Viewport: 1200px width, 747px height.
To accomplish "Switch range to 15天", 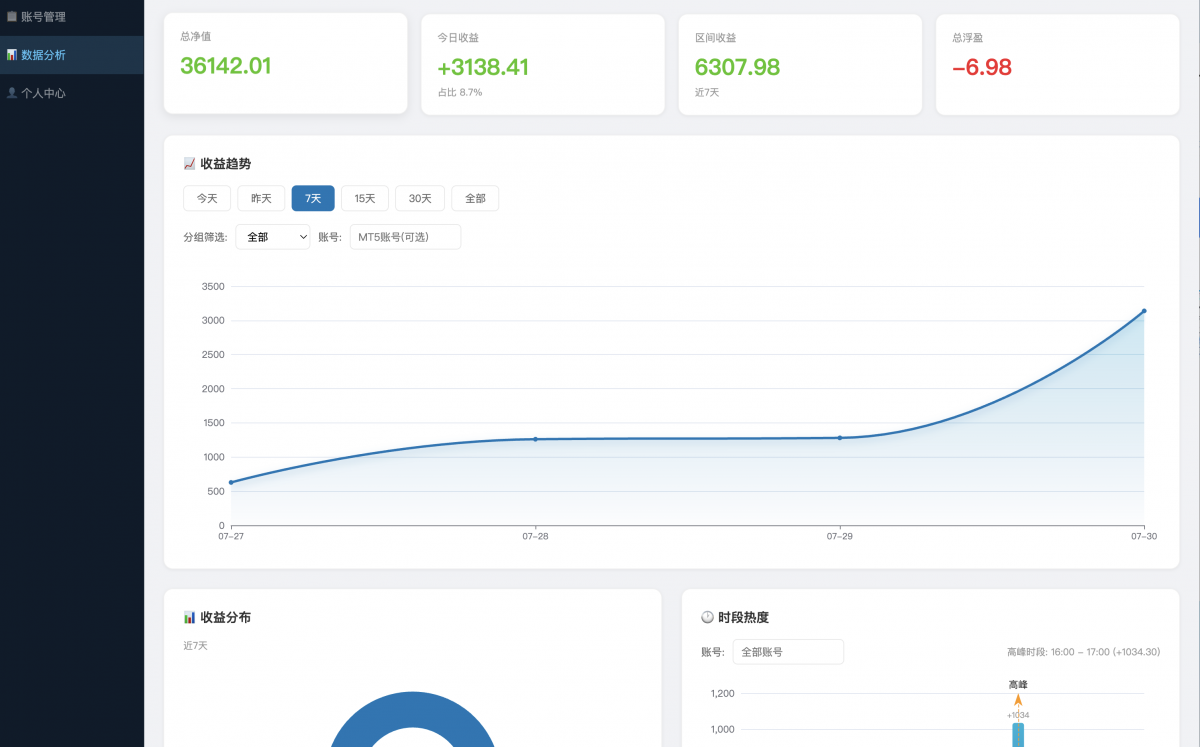I will pos(365,198).
